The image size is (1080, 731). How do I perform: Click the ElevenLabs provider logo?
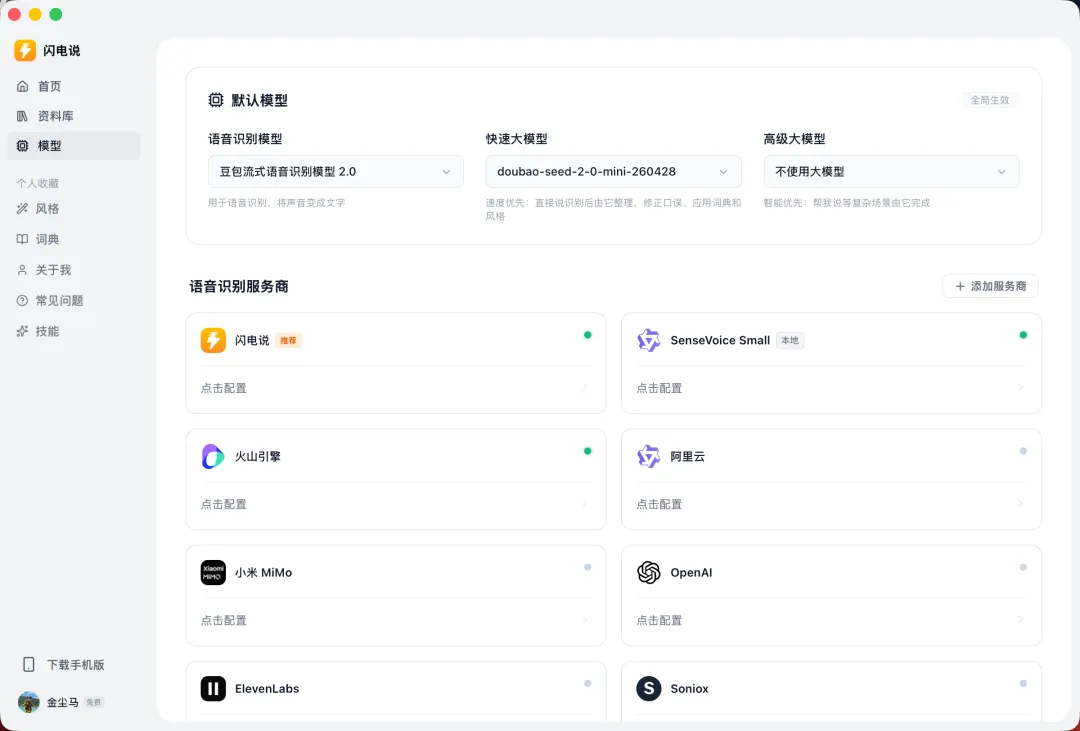tap(213, 688)
